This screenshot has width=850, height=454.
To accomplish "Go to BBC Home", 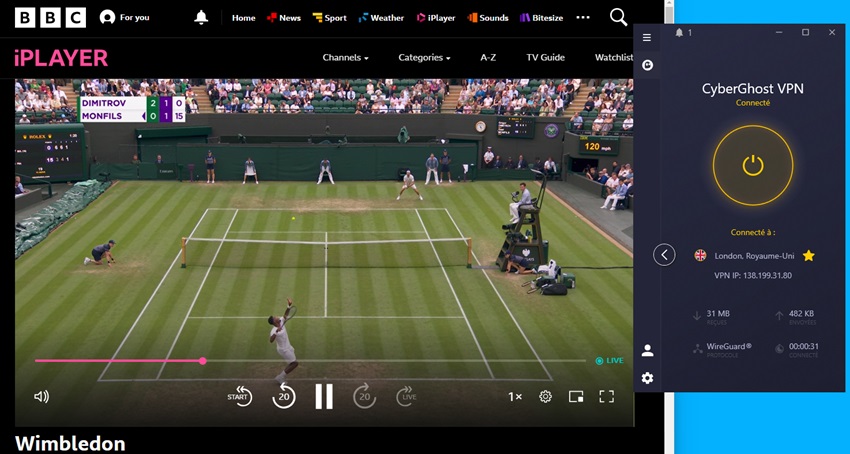I will [x=243, y=18].
